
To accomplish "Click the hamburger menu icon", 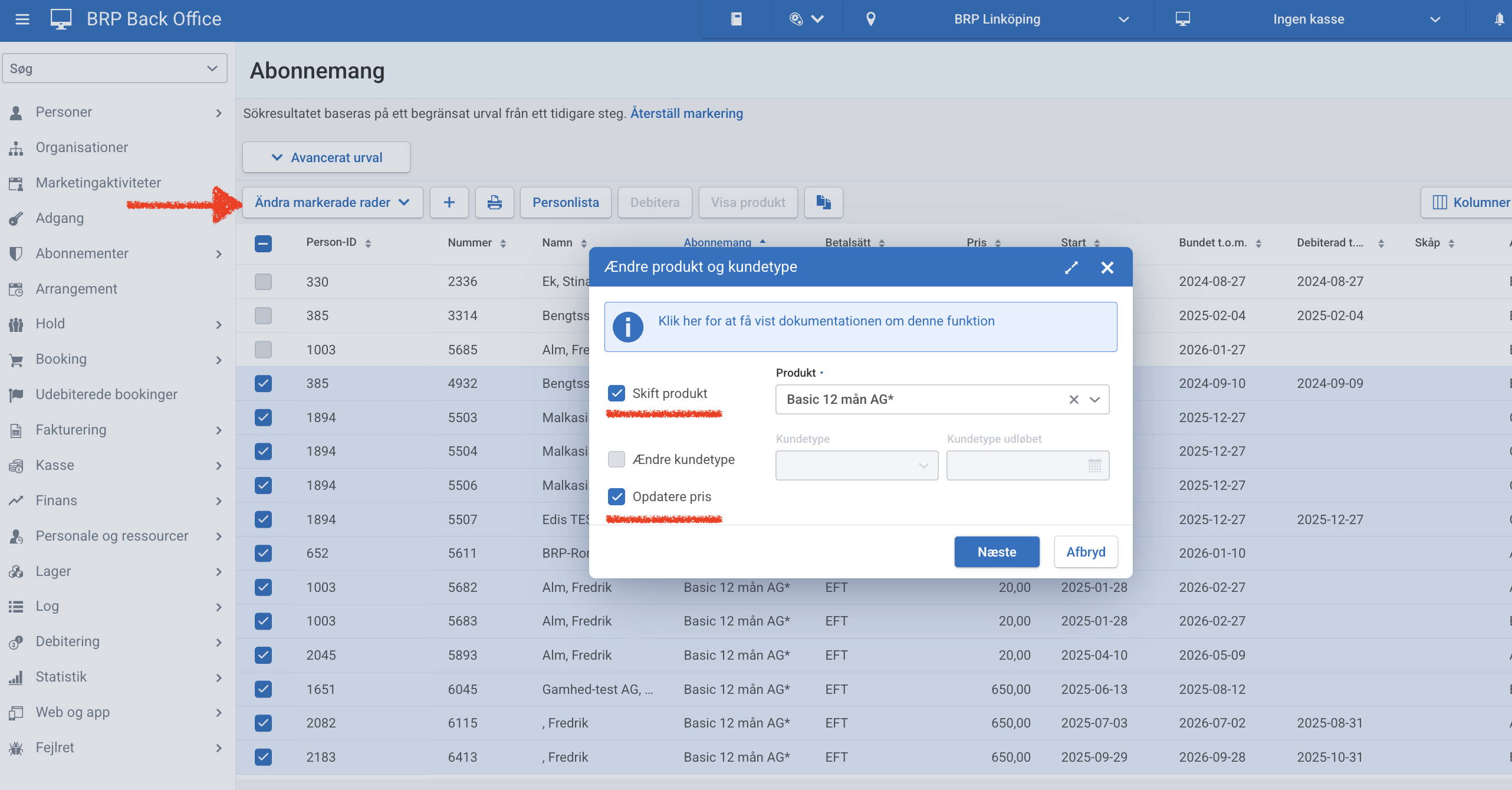I will click(22, 19).
